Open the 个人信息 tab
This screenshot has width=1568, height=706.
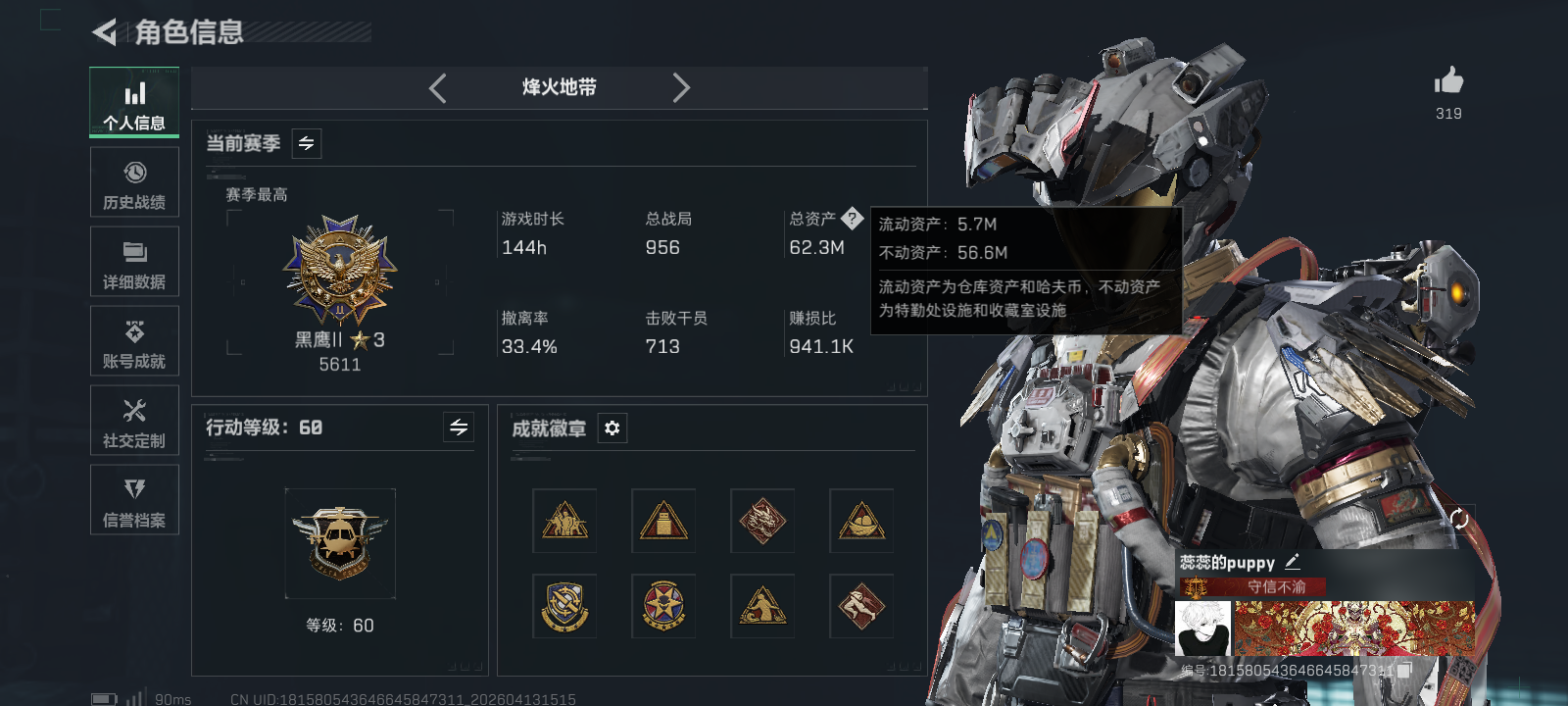point(134,102)
